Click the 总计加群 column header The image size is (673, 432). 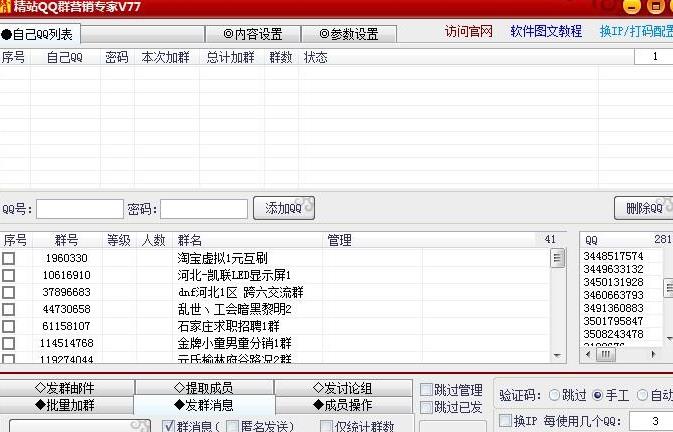231,57
